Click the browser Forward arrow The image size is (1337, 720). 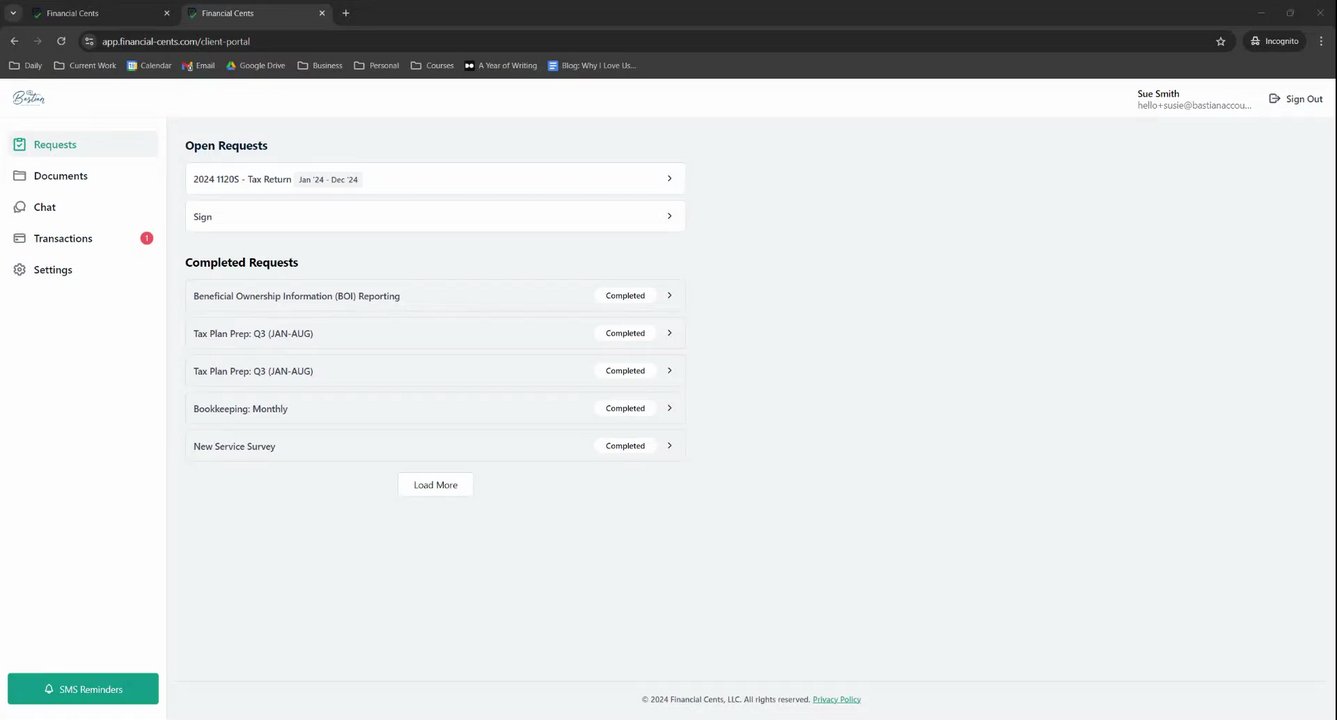pyautogui.click(x=38, y=41)
